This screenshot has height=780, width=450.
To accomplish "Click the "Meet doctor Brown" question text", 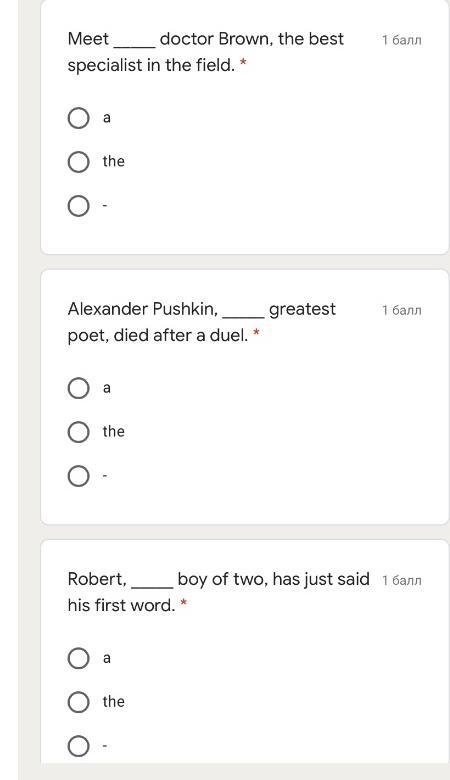I will click(x=205, y=52).
